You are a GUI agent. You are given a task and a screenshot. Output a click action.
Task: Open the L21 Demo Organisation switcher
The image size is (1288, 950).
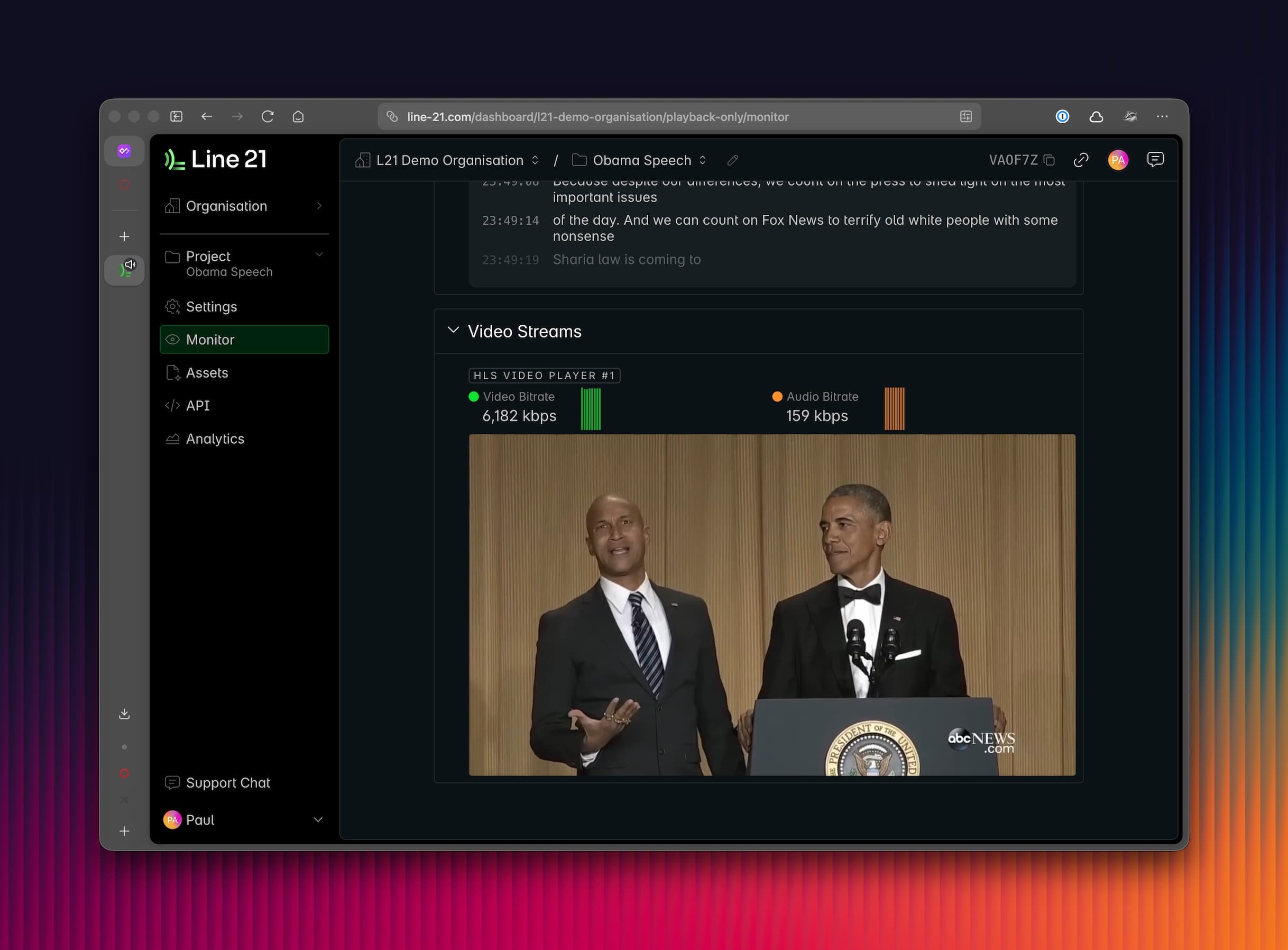pos(535,160)
